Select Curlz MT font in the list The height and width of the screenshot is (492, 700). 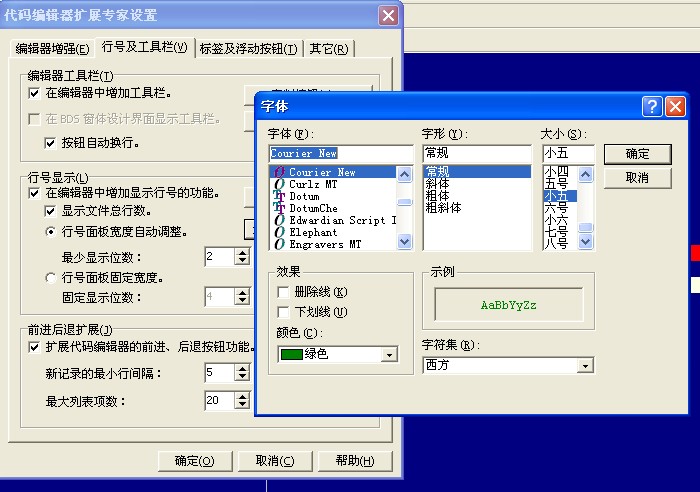(314, 184)
